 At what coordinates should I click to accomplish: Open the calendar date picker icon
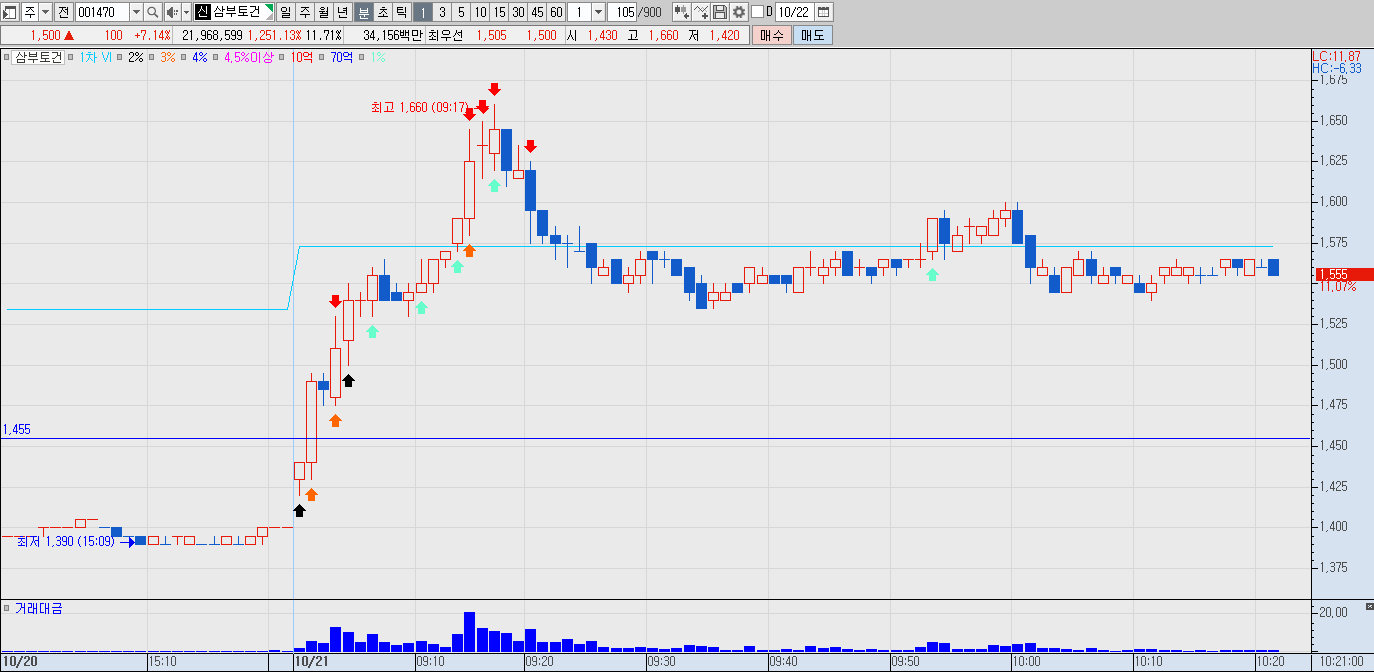[x=824, y=12]
